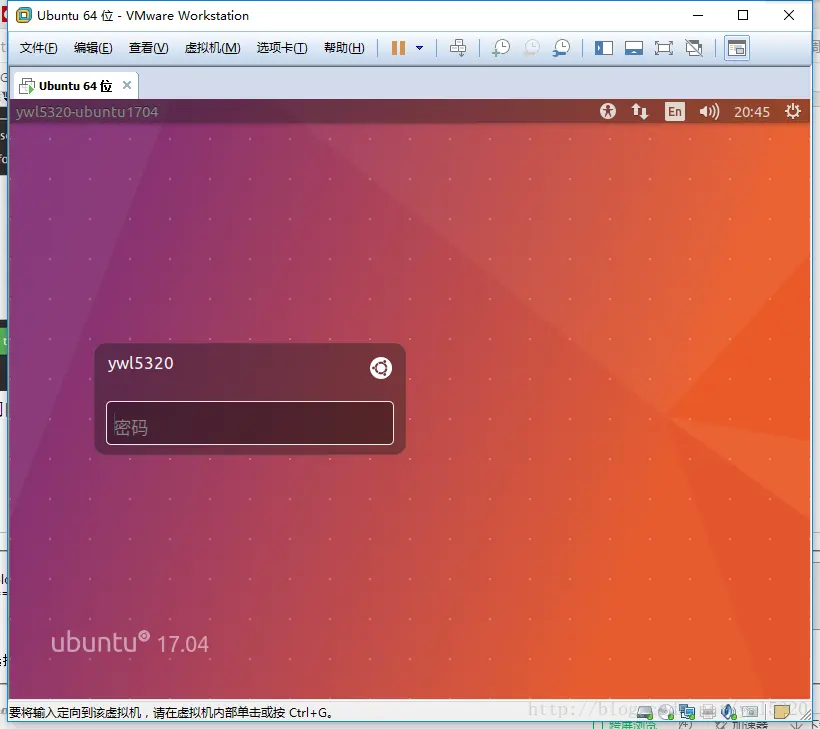Screen dimensions: 820x729
Task: Toggle the library sidebar view icon
Action: pos(603,48)
